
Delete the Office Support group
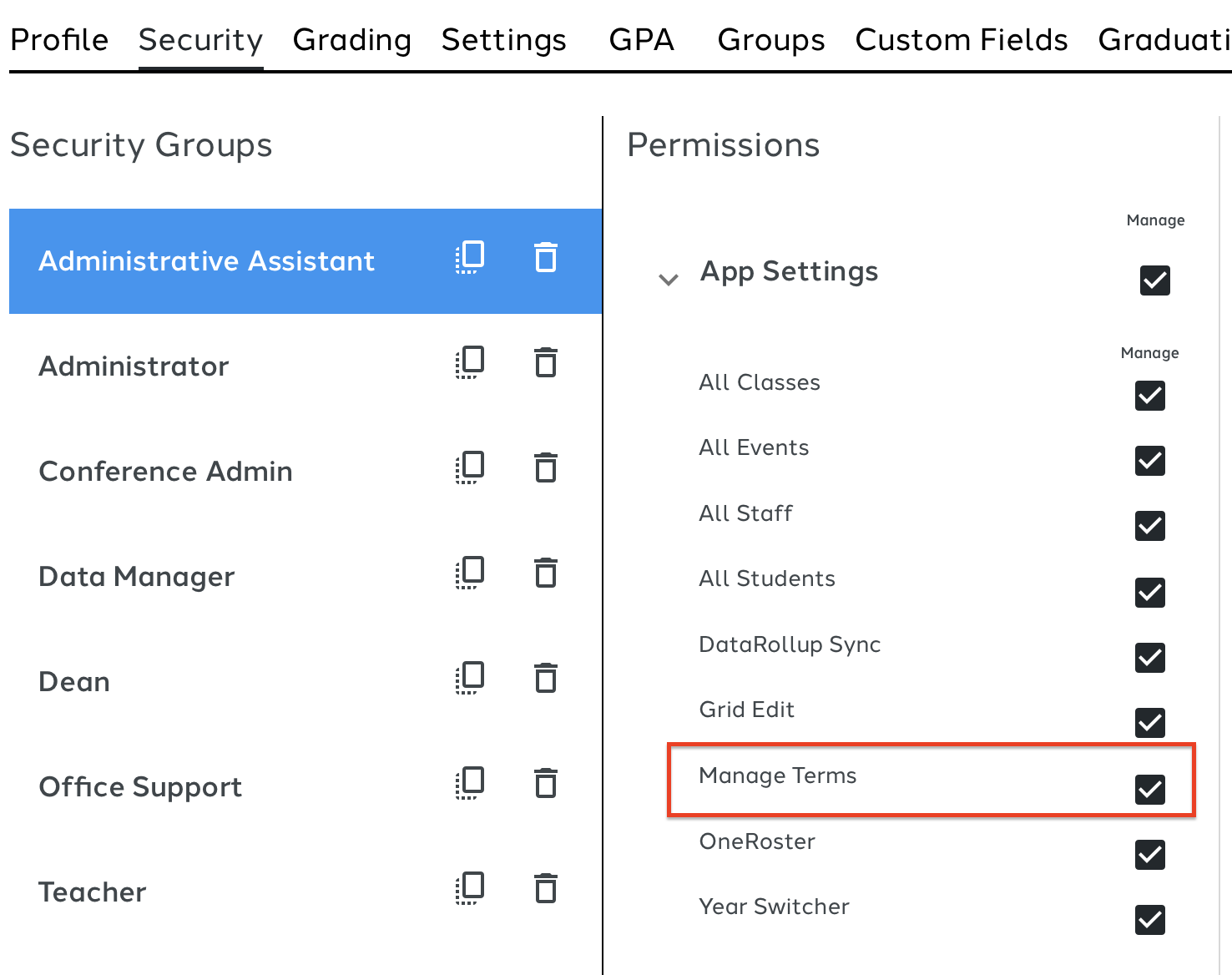546,784
